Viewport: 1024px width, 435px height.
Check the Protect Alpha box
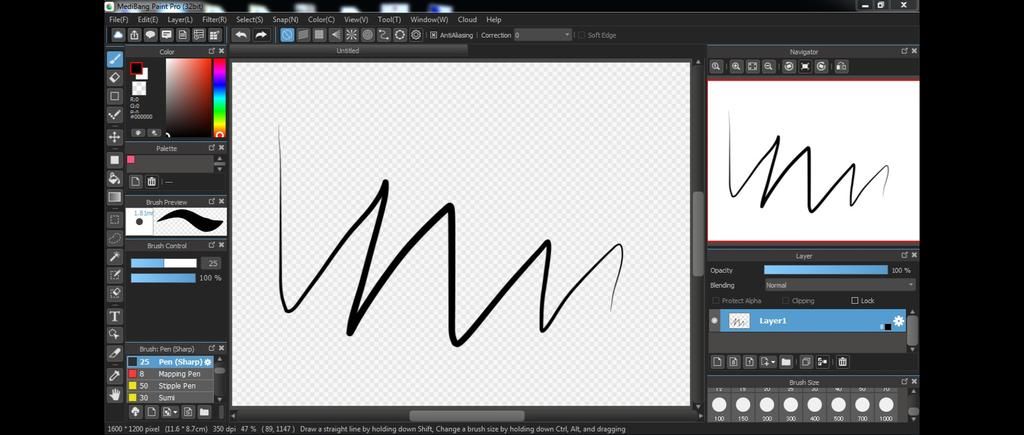coord(716,300)
